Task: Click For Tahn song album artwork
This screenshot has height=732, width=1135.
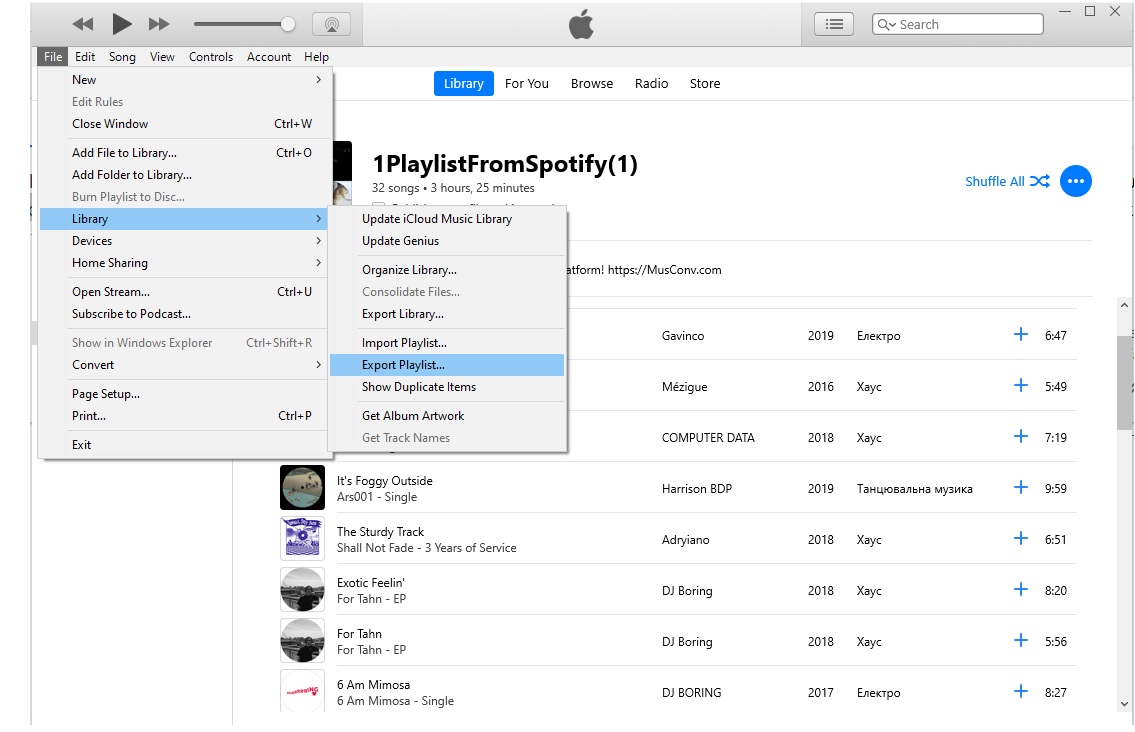Action: [303, 641]
